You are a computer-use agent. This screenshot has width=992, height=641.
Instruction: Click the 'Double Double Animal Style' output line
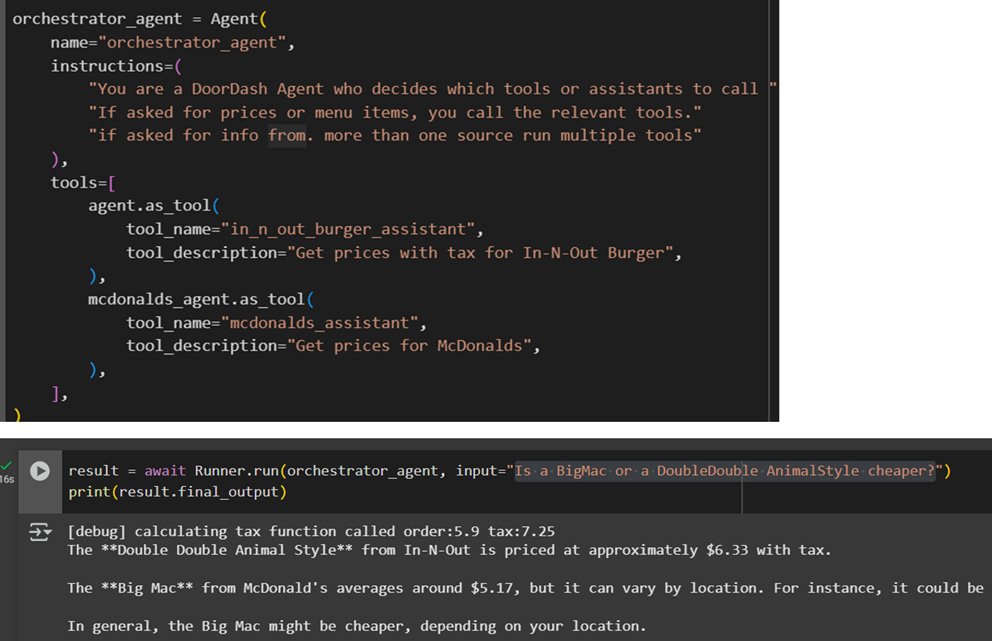pyautogui.click(x=449, y=551)
